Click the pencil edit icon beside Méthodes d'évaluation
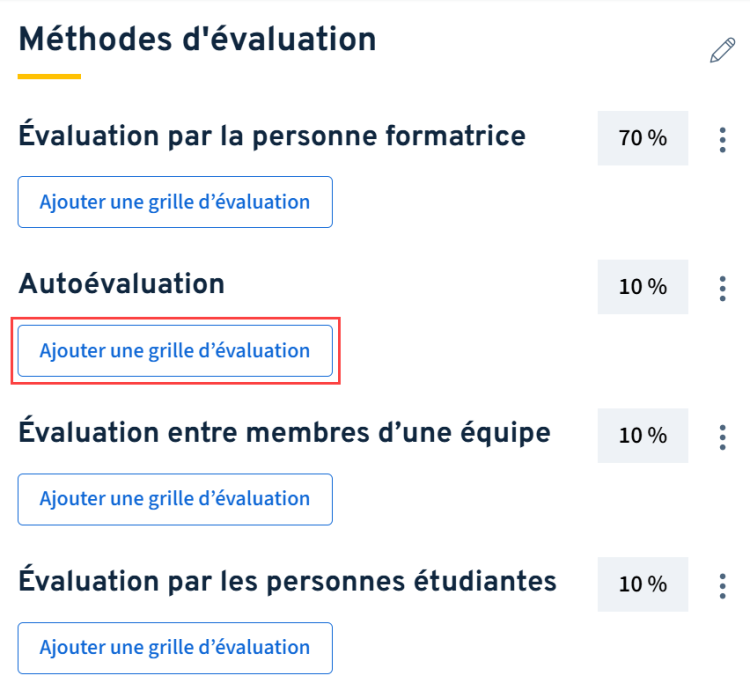The height and width of the screenshot is (683, 750). click(x=722, y=50)
